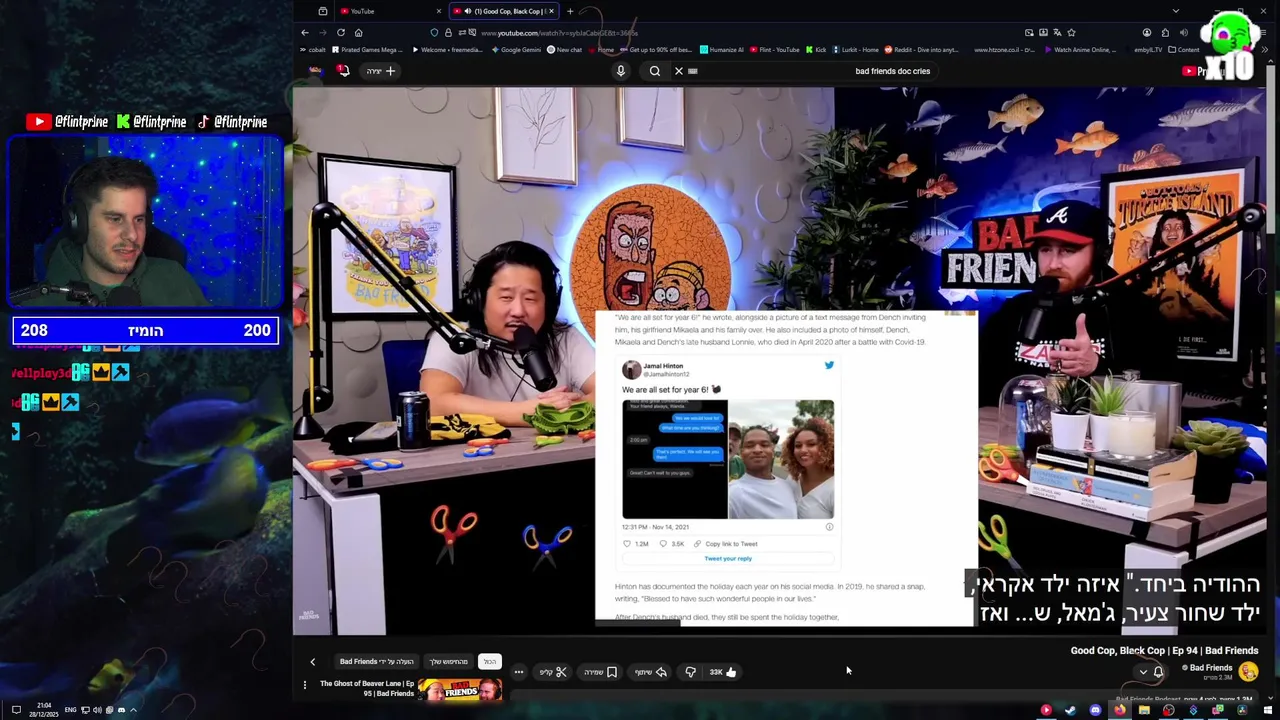The height and width of the screenshot is (720, 1280).
Task: Expand hidden system tray icons
Action: 133,710
